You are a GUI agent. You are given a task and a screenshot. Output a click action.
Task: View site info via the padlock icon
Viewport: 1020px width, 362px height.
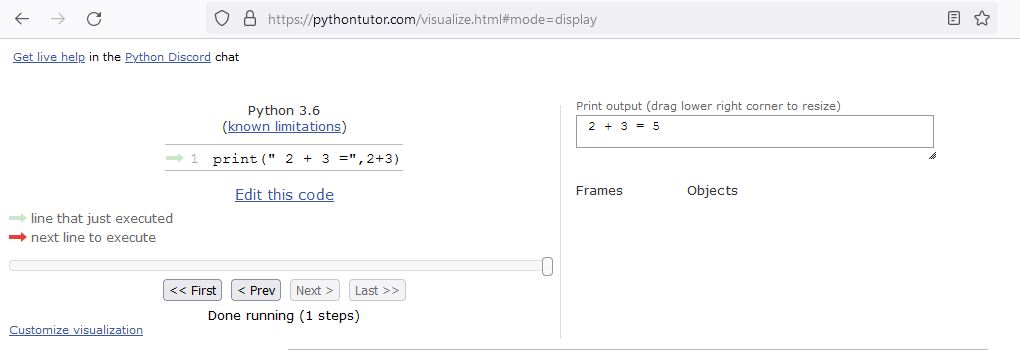pos(250,19)
